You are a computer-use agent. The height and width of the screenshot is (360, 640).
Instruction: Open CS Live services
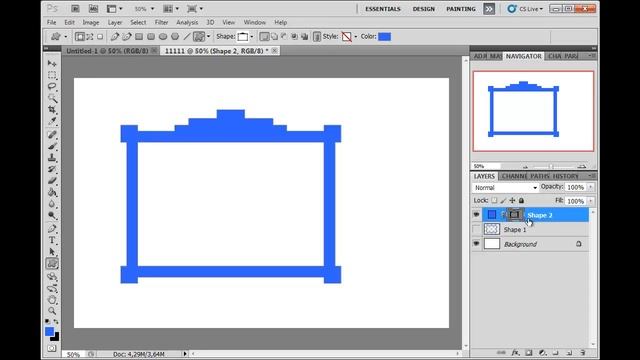coord(525,9)
